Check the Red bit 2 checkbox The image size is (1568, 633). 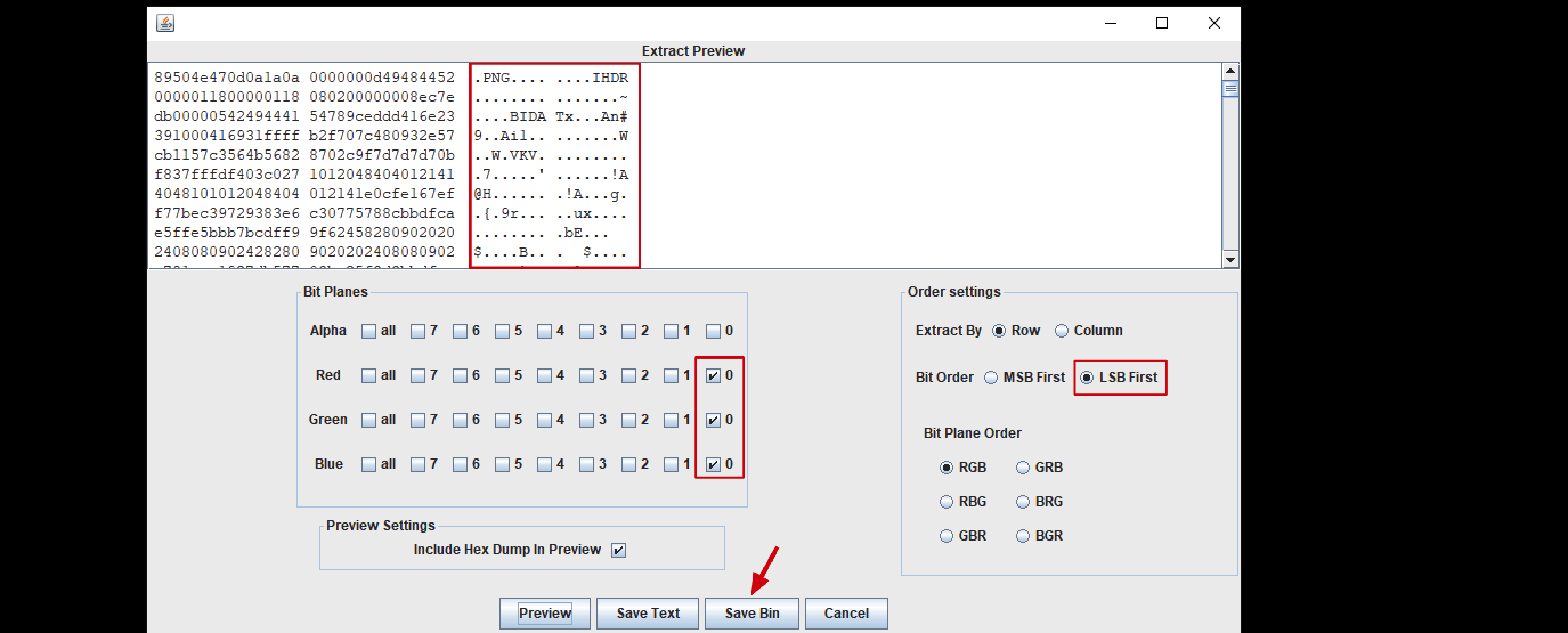pos(628,376)
